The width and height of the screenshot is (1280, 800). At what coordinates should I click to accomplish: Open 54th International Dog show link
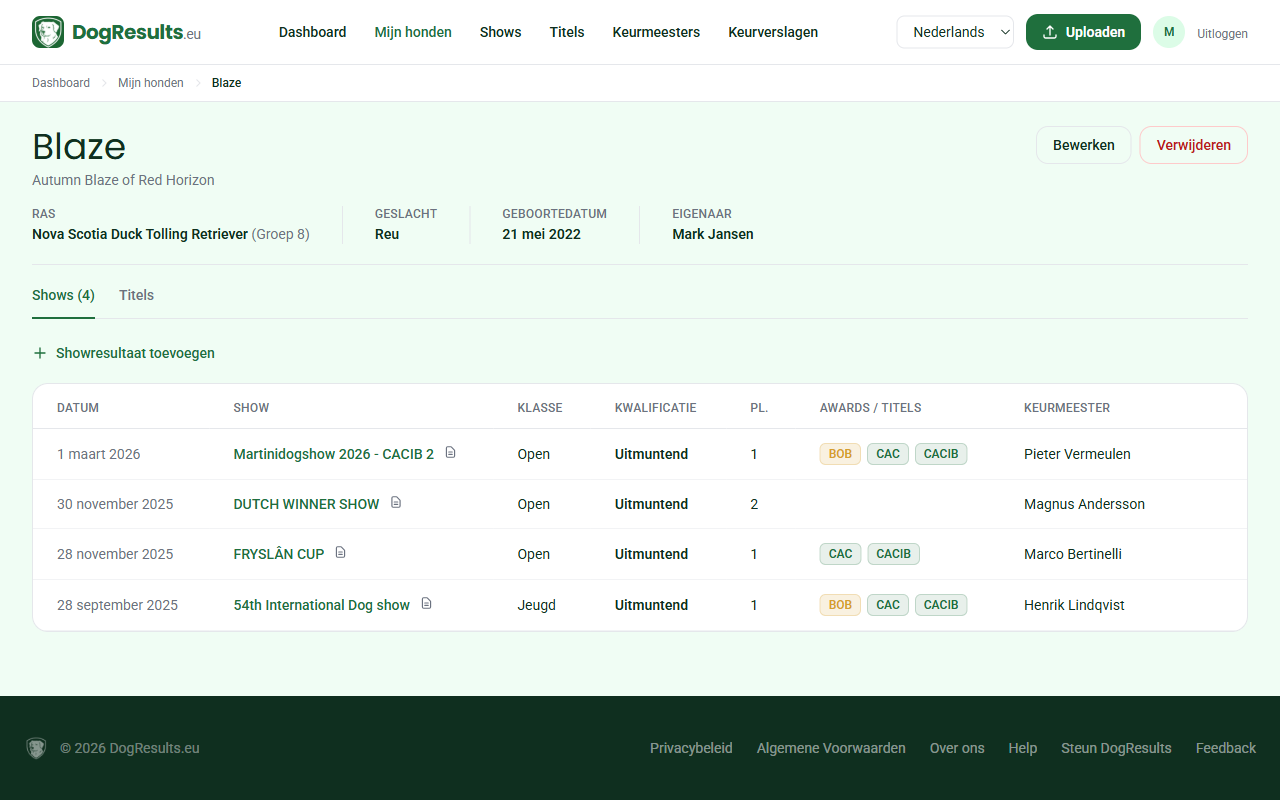[321, 605]
